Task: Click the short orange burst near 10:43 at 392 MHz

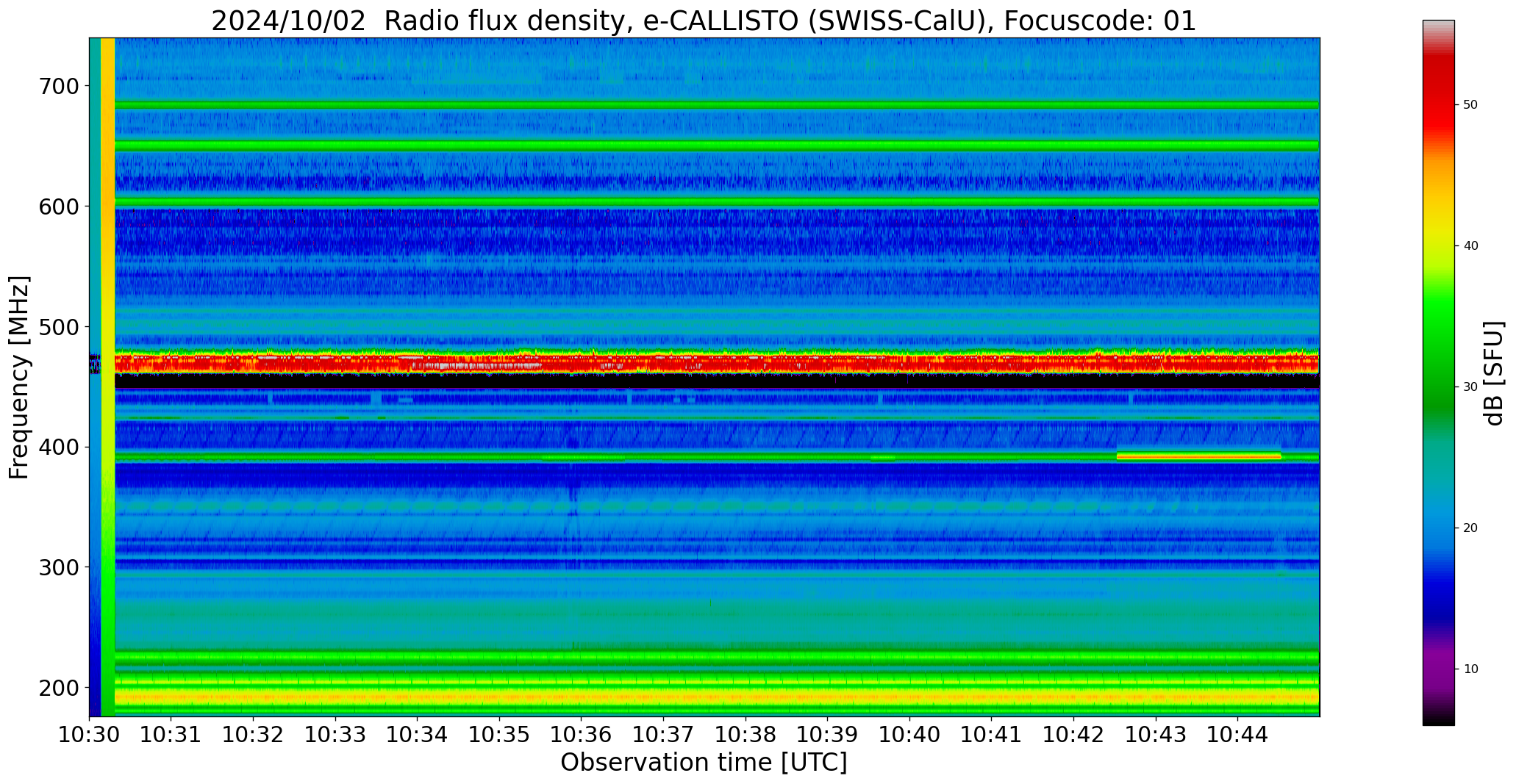Action: [x=1198, y=456]
